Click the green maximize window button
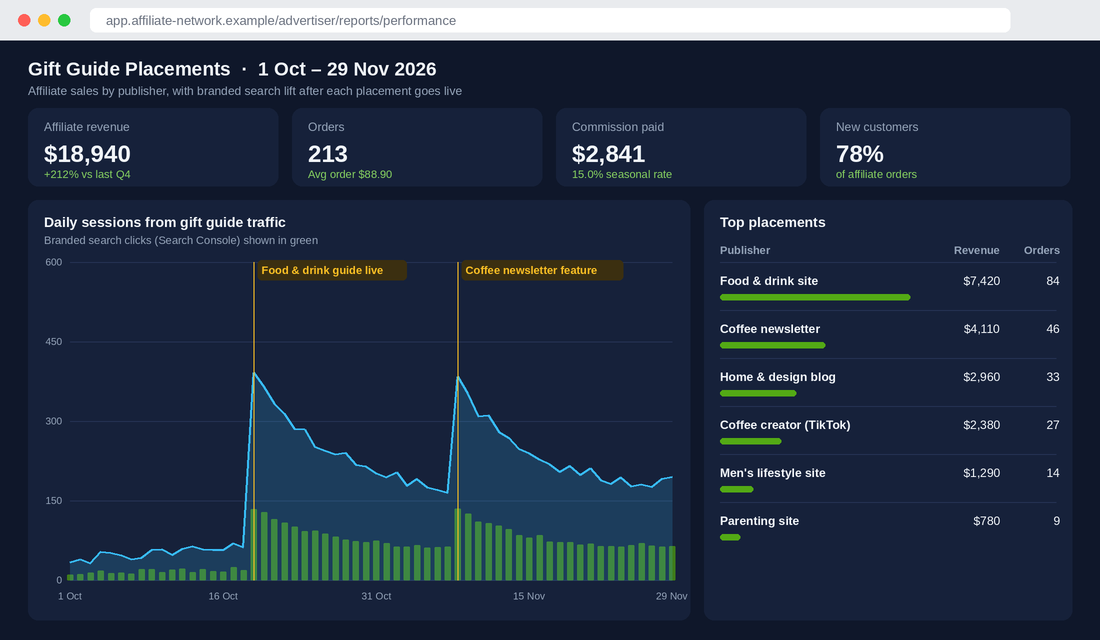The width and height of the screenshot is (1100, 640). (64, 20)
